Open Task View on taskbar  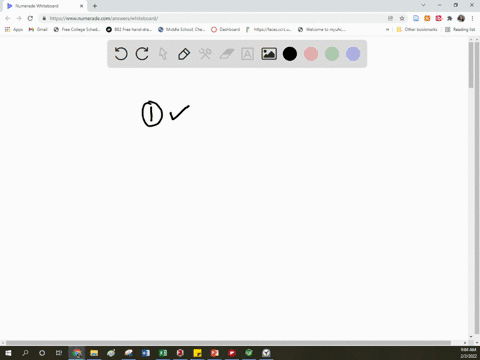[x=59, y=353]
